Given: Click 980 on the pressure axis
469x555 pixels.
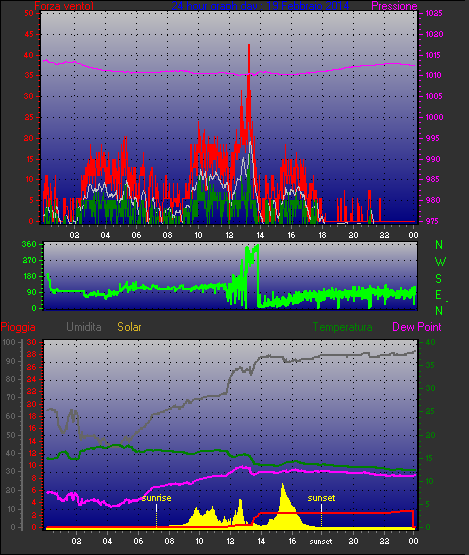Looking at the screenshot, I should (432, 200).
